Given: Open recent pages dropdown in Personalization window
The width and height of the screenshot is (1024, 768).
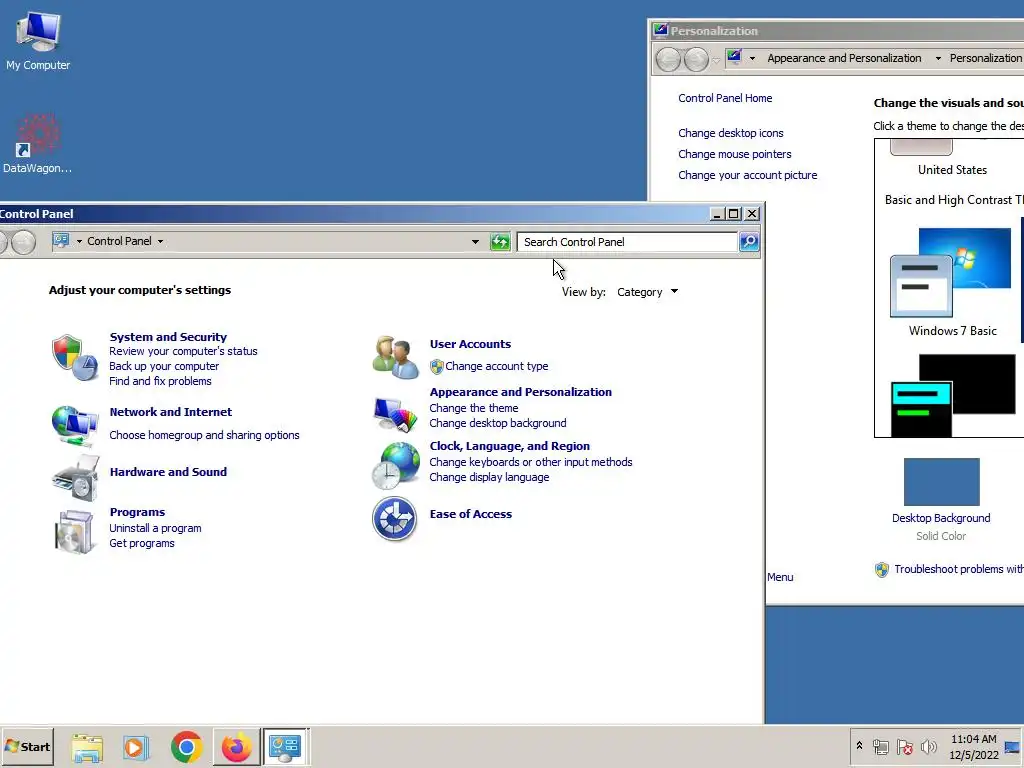Looking at the screenshot, I should 716,61.
